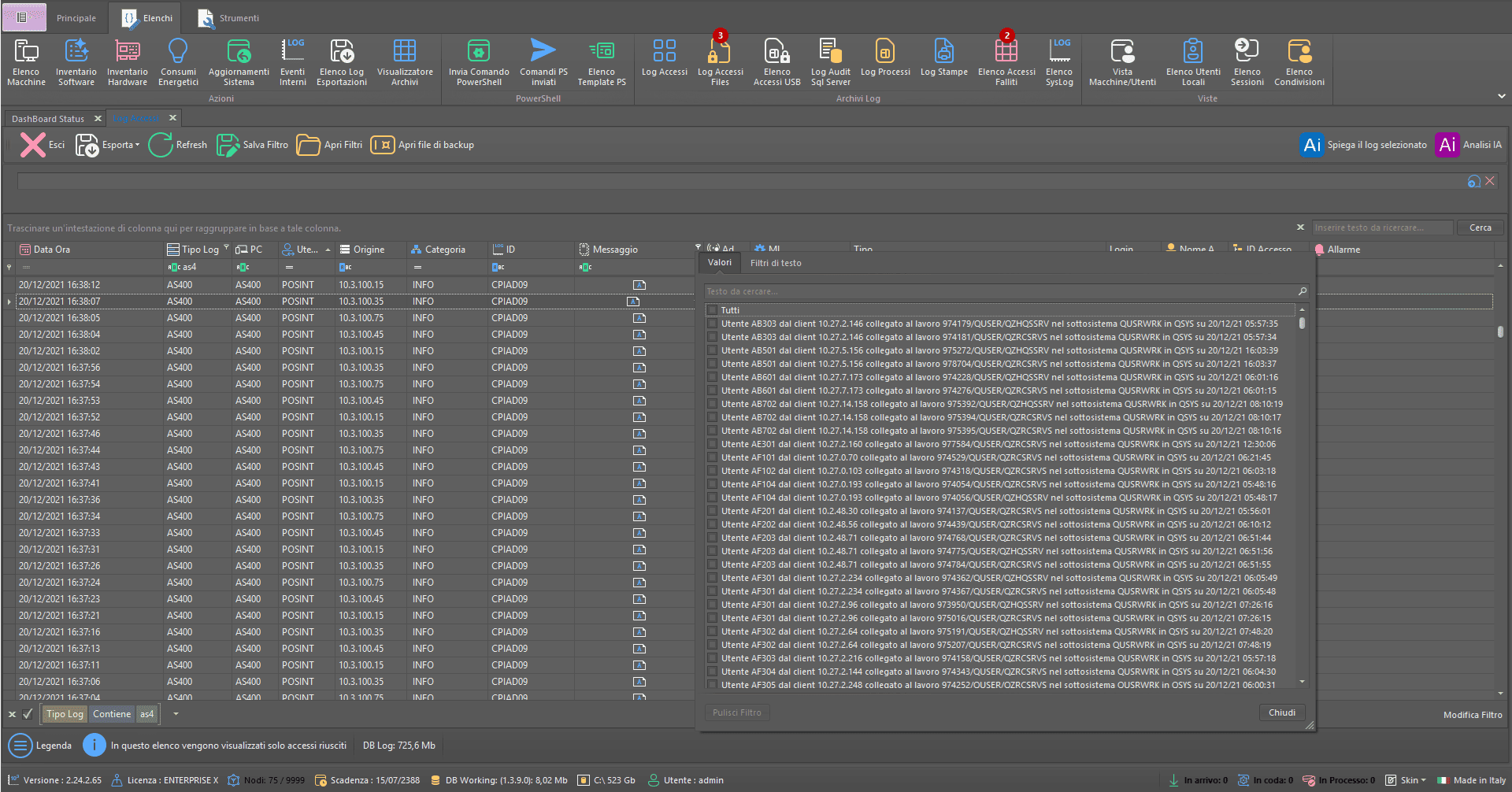Open Visualizzatore Archivi

tap(405, 62)
